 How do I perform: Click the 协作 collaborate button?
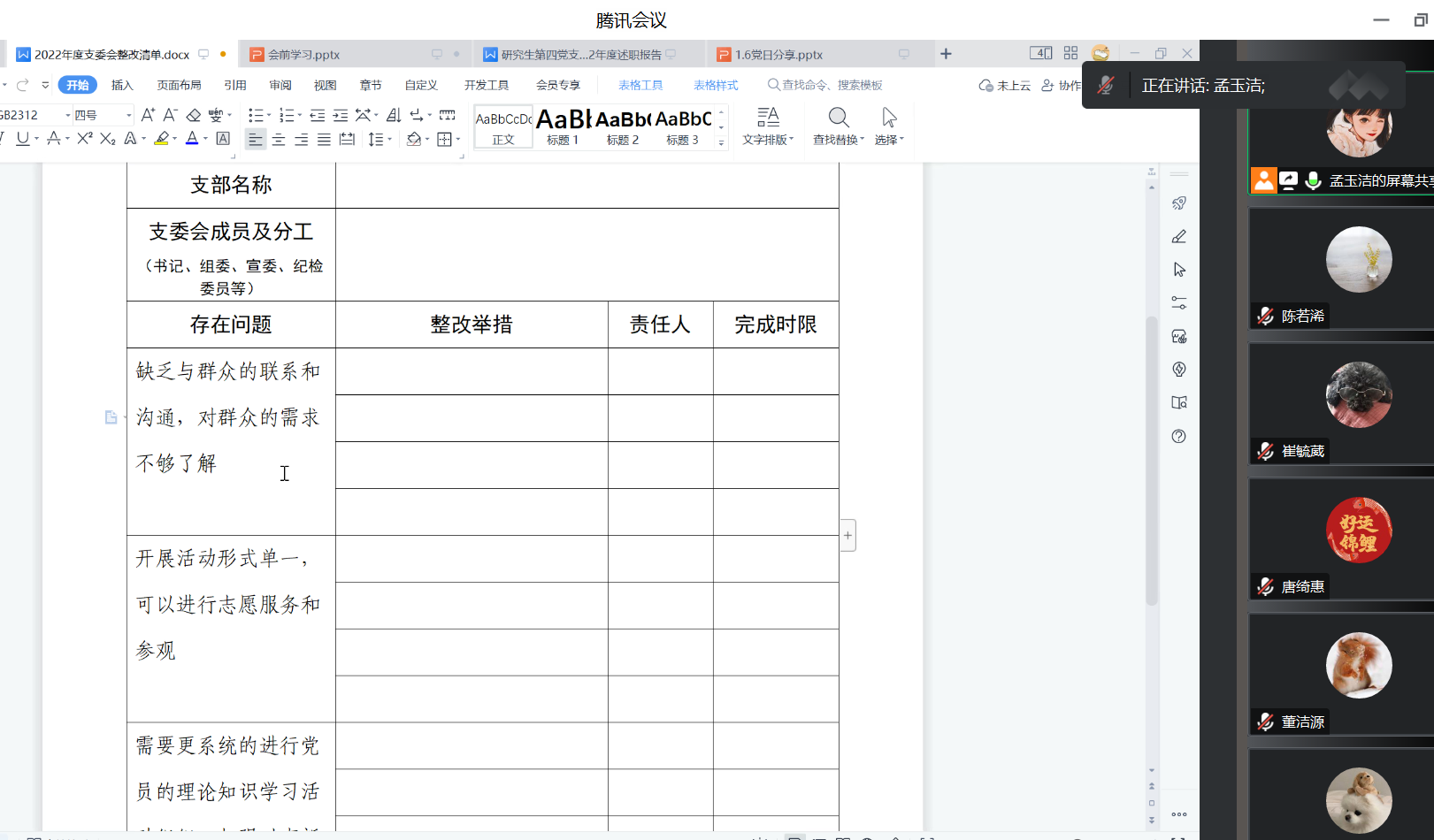click(1062, 85)
